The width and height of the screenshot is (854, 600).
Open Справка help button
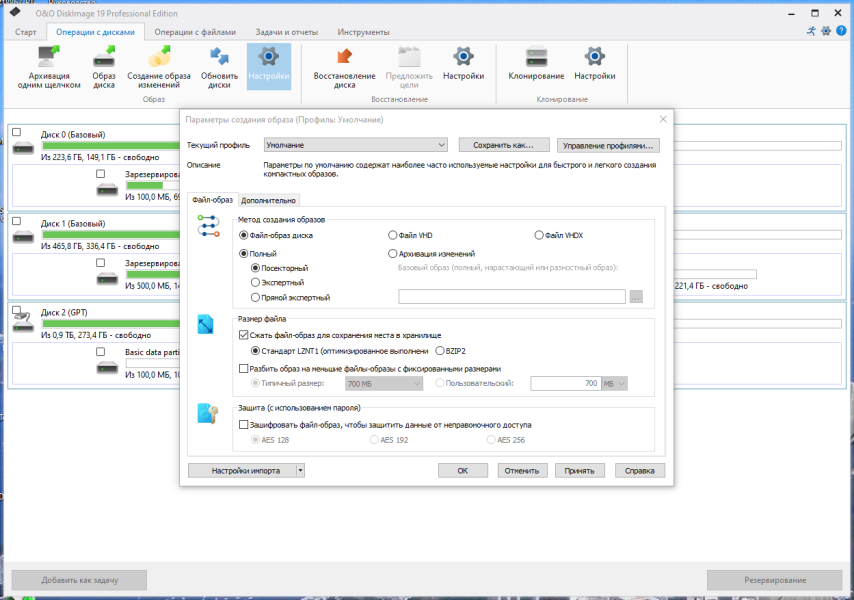click(x=640, y=471)
